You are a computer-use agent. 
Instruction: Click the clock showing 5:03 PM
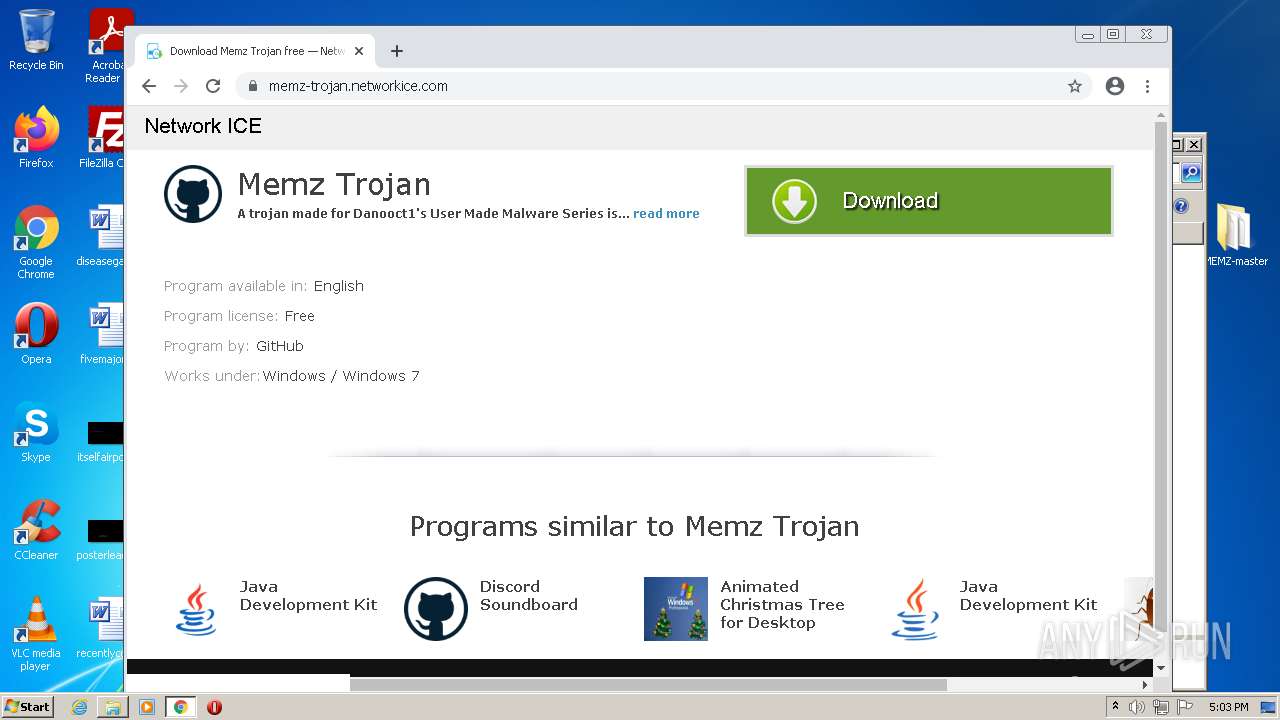point(1228,707)
